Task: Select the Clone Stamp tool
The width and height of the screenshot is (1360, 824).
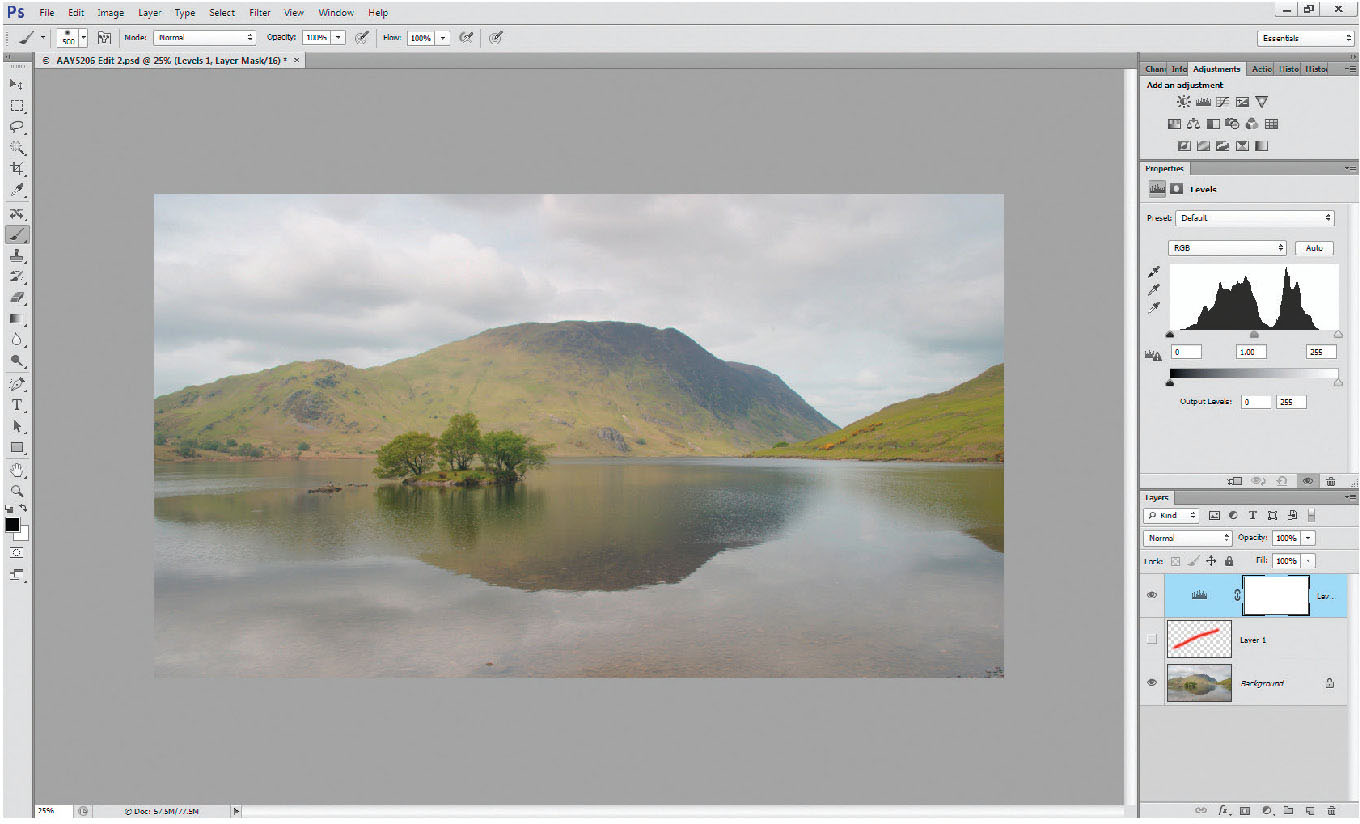Action: 17,256
